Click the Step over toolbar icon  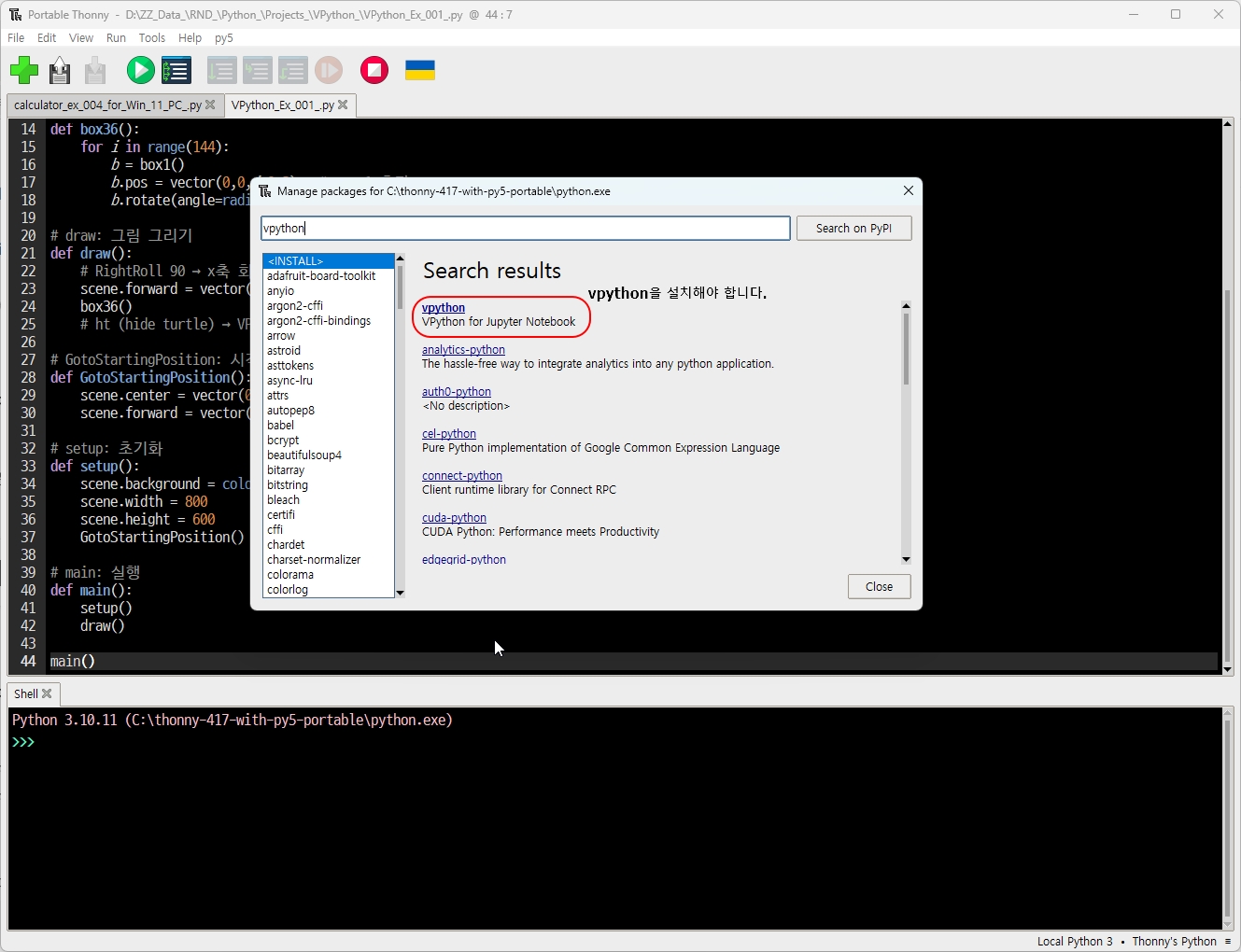pos(222,70)
